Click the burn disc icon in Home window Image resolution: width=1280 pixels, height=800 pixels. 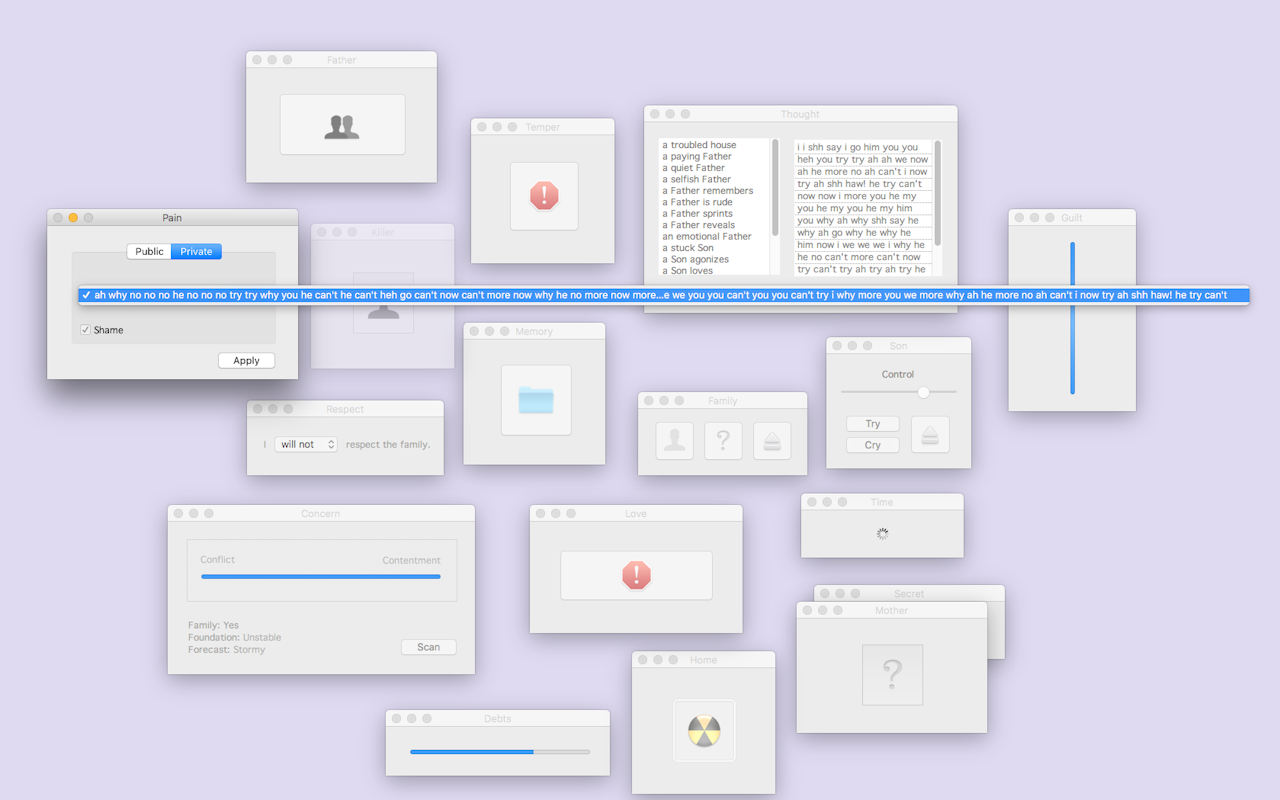tap(704, 731)
